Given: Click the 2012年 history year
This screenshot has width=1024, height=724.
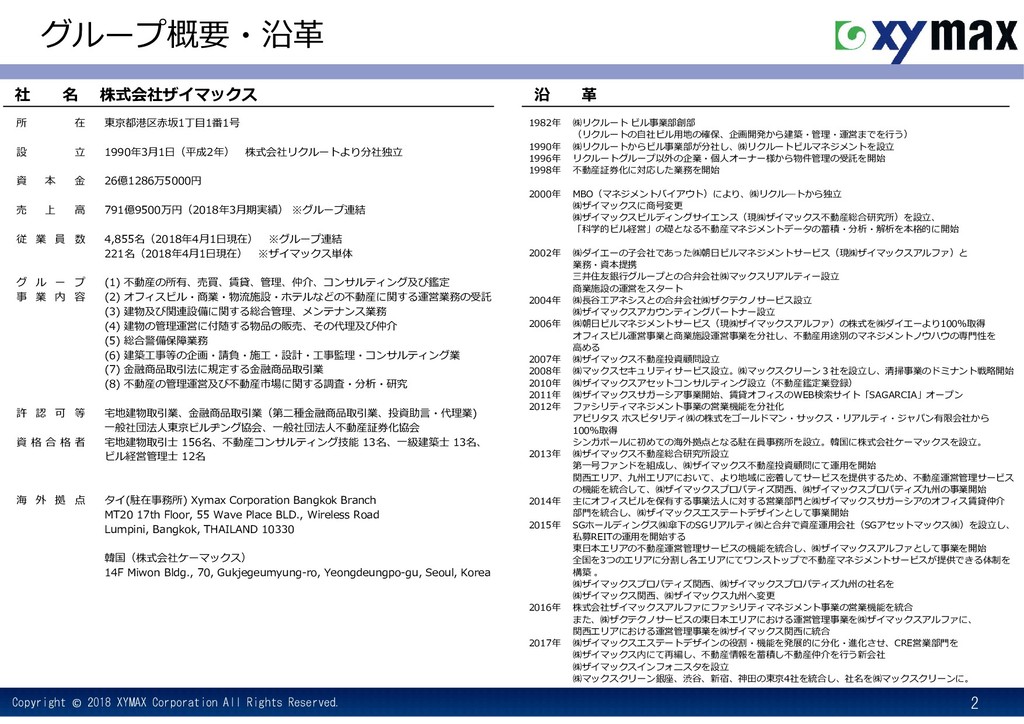Looking at the screenshot, I should tap(545, 407).
